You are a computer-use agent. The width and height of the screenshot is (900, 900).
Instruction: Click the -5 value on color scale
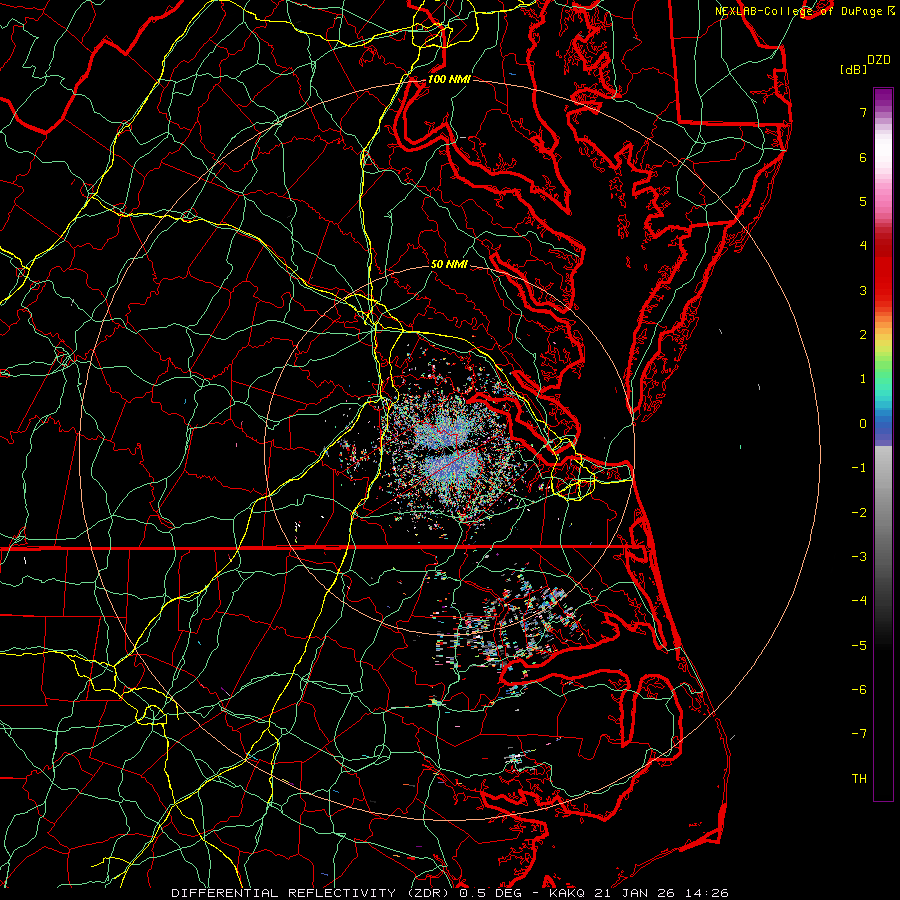click(x=859, y=646)
